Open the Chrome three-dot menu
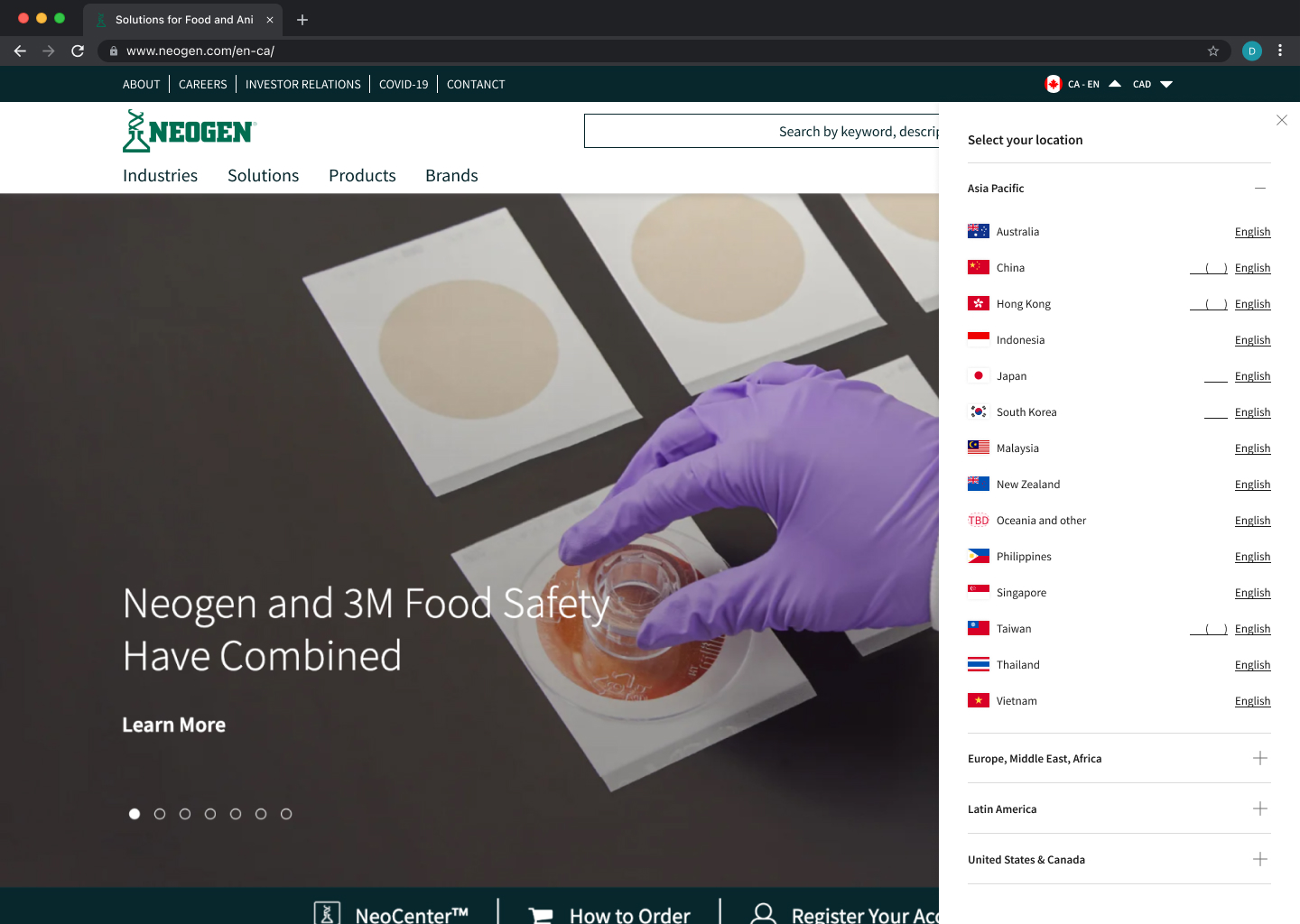The width and height of the screenshot is (1300, 924). tap(1280, 51)
